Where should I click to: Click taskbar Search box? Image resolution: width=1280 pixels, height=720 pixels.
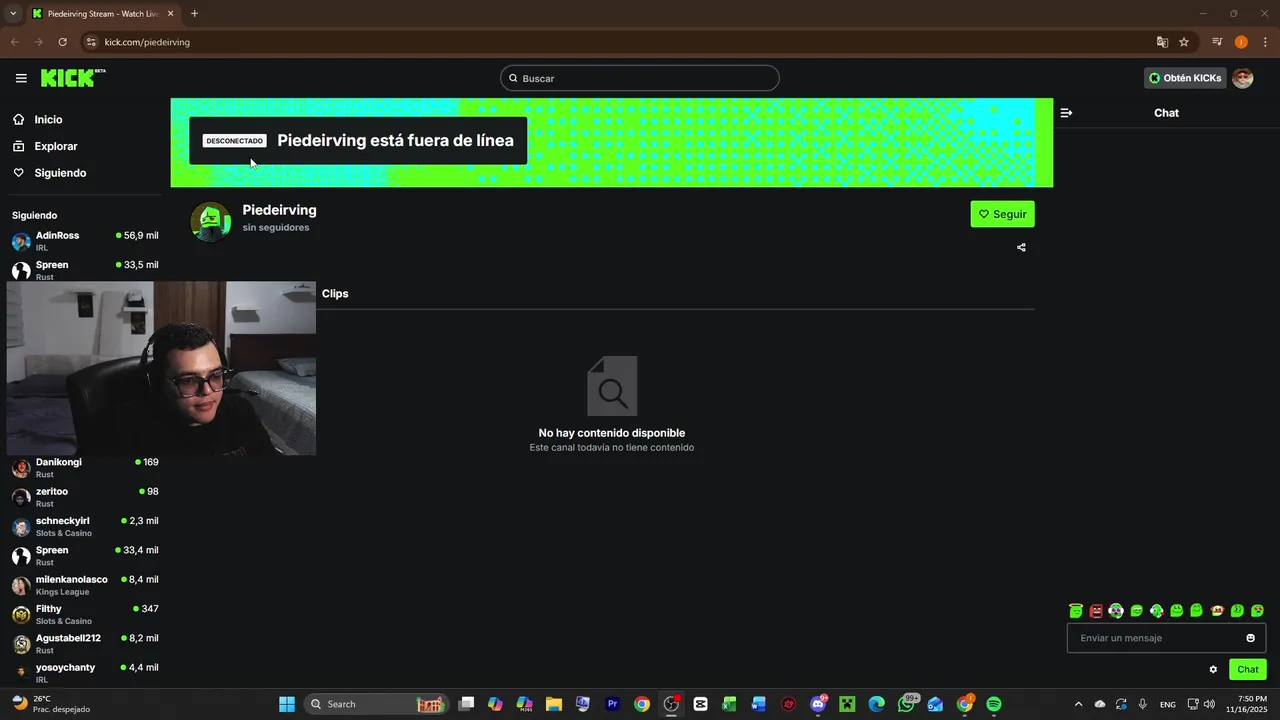pyautogui.click(x=375, y=704)
